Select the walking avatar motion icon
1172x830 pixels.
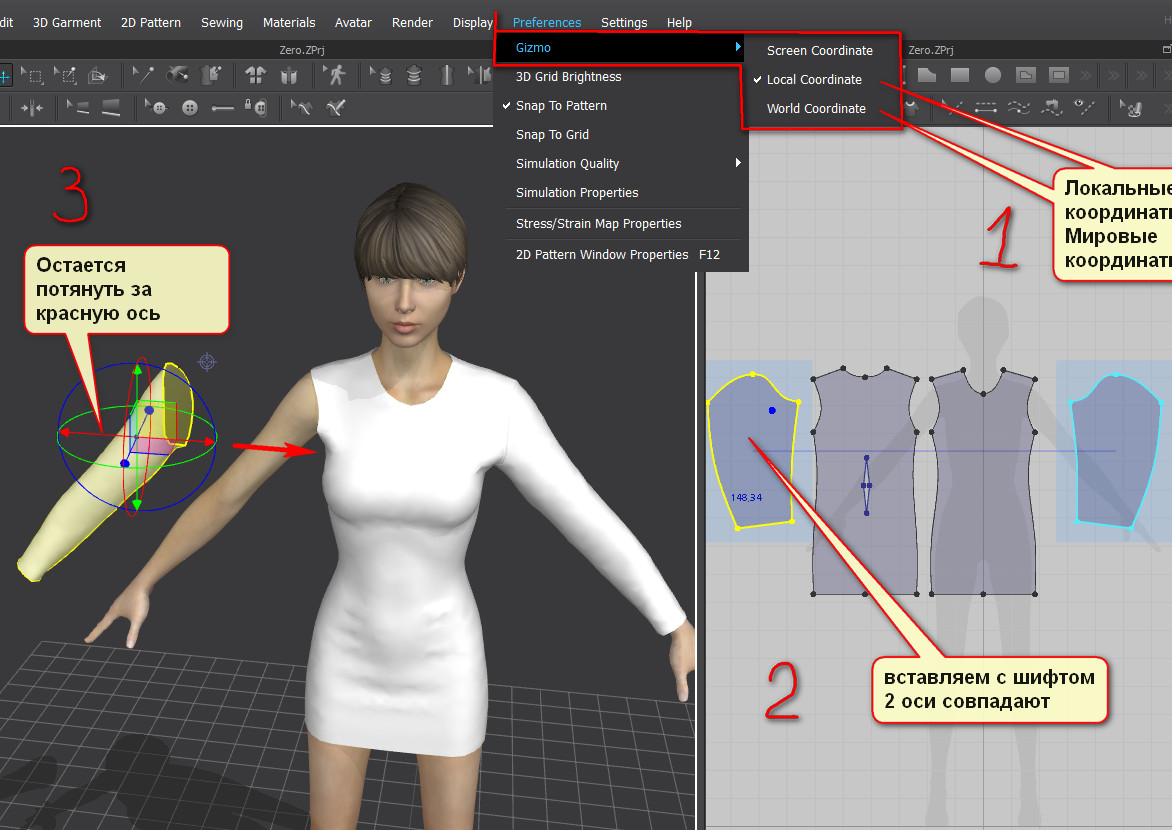[x=335, y=75]
